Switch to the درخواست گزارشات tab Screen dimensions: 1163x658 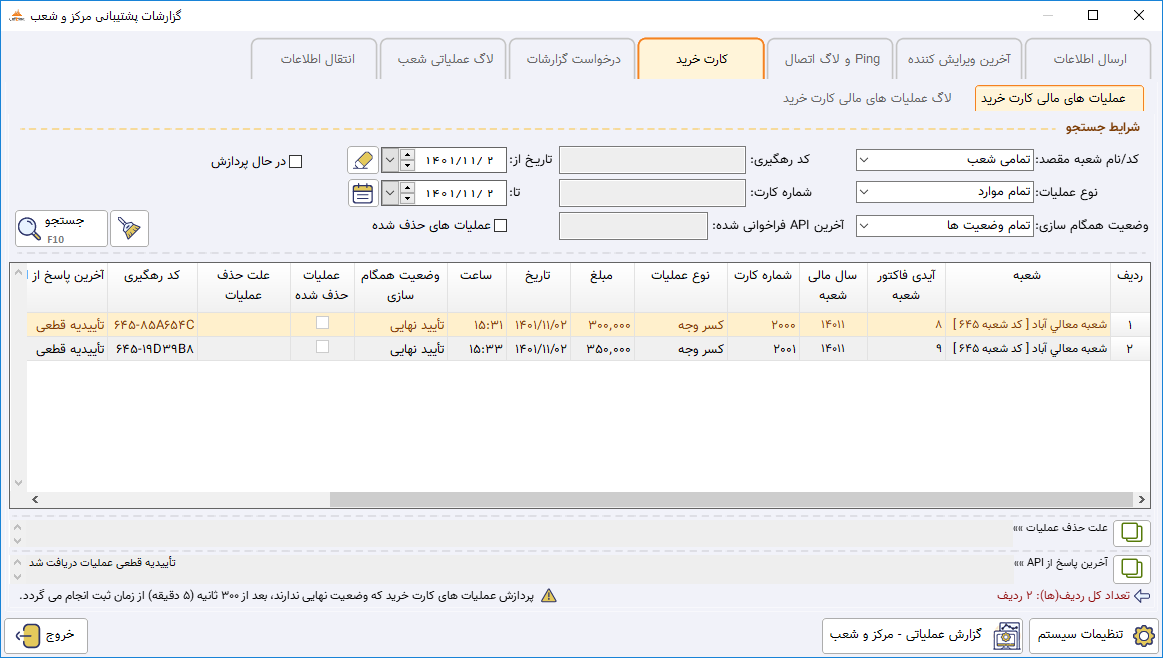coord(573,59)
